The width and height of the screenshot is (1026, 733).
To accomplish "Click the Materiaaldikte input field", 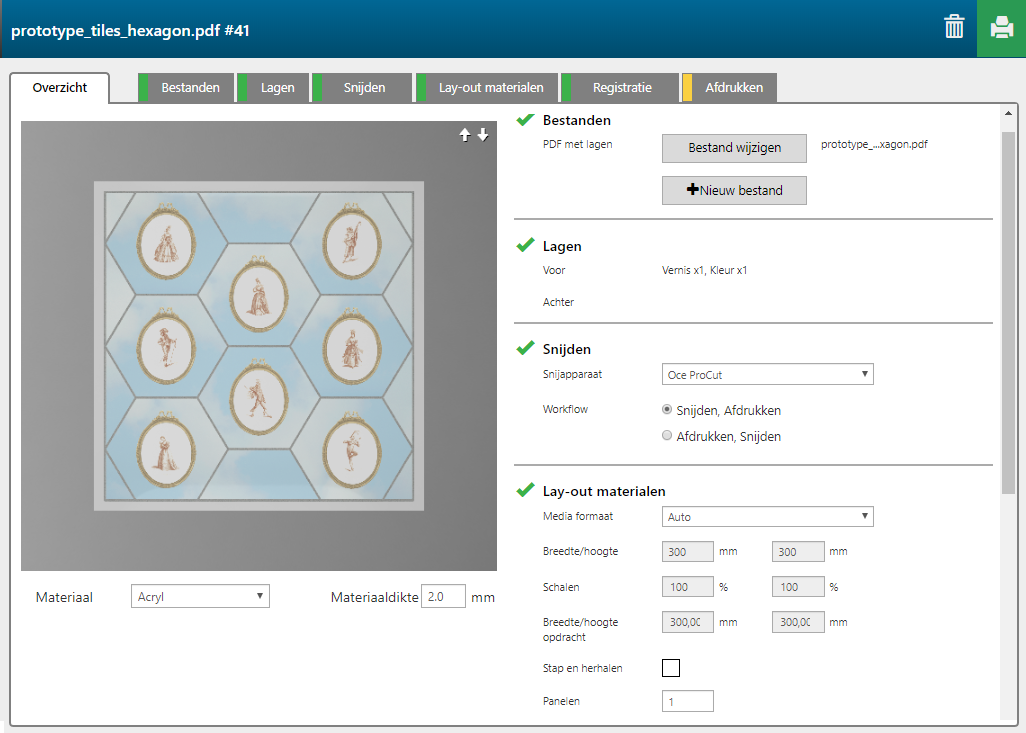I will tap(443, 596).
